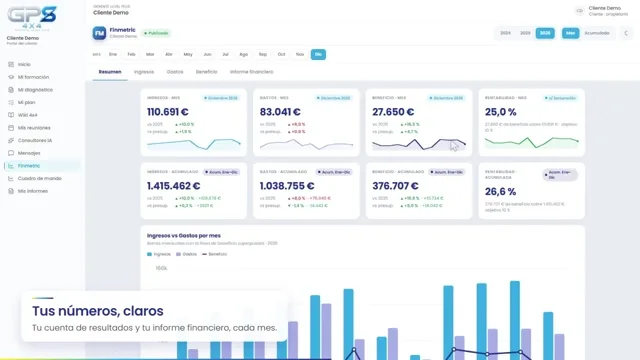Select the Nov month button

click(x=300, y=54)
